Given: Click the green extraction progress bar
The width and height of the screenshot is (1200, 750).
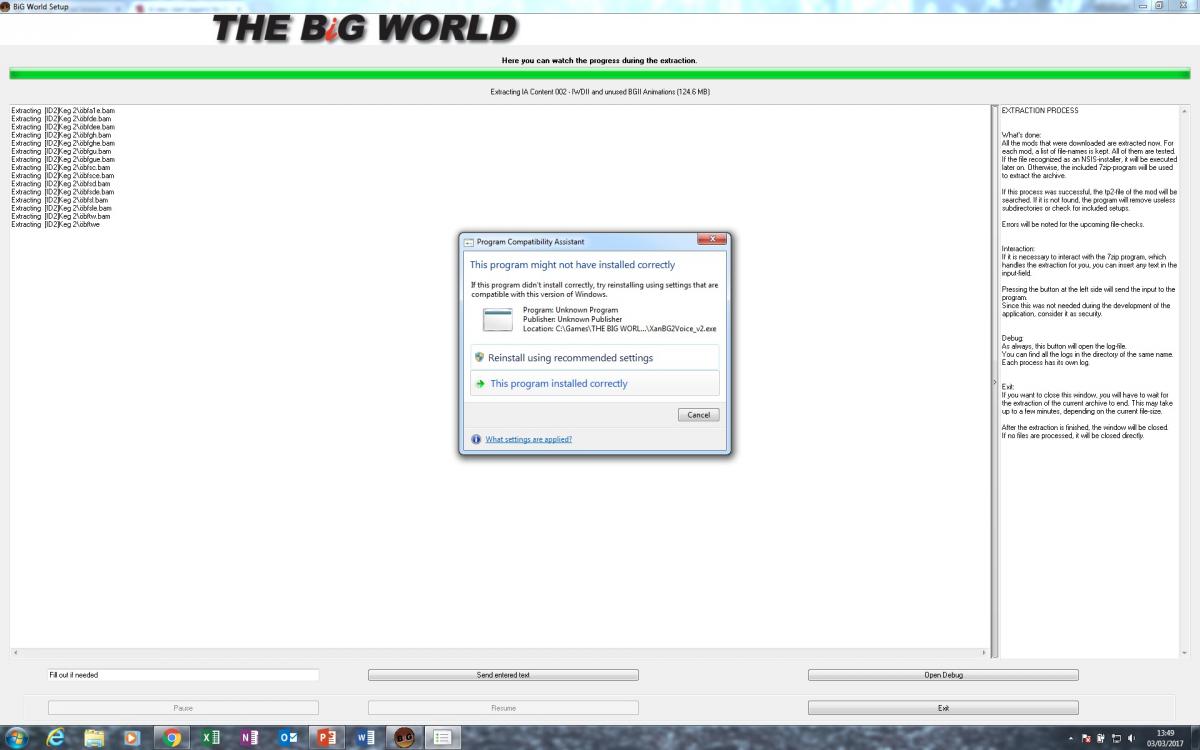Looking at the screenshot, I should 600,74.
